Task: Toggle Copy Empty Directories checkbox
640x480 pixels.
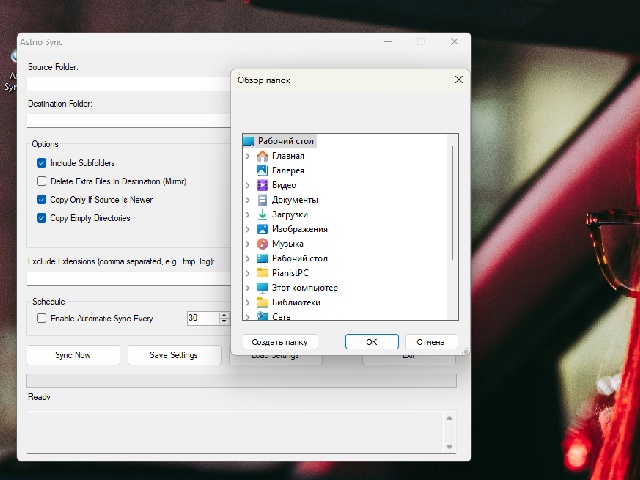Action: [x=41, y=218]
